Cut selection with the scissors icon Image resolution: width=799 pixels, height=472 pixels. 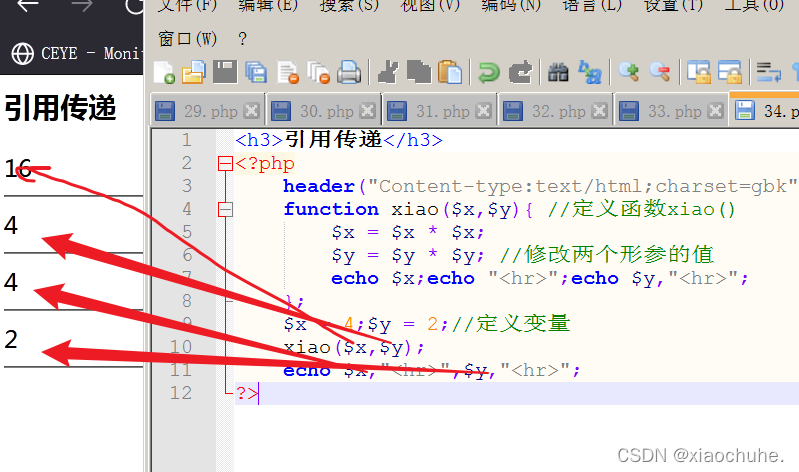coord(388,72)
